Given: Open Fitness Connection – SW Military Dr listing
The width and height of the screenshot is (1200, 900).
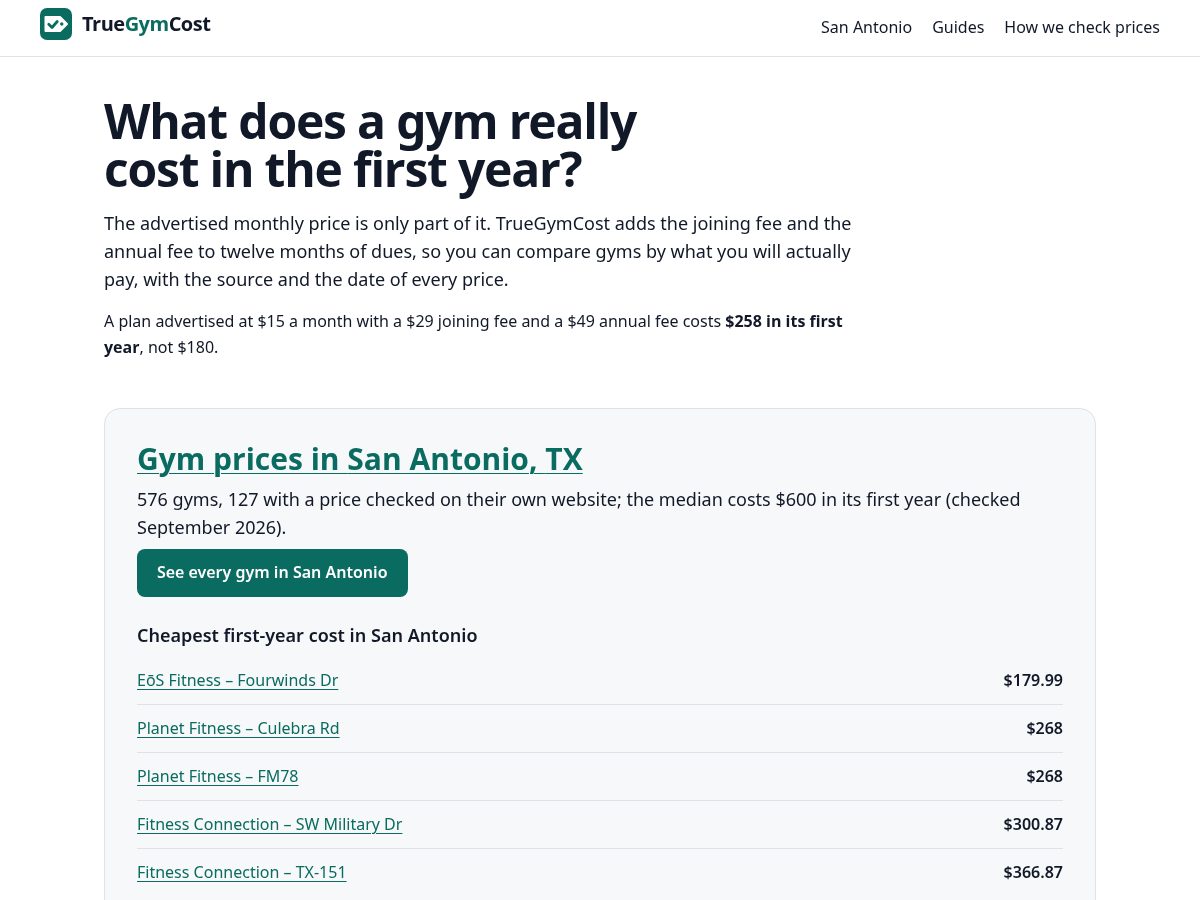Looking at the screenshot, I should (x=269, y=824).
